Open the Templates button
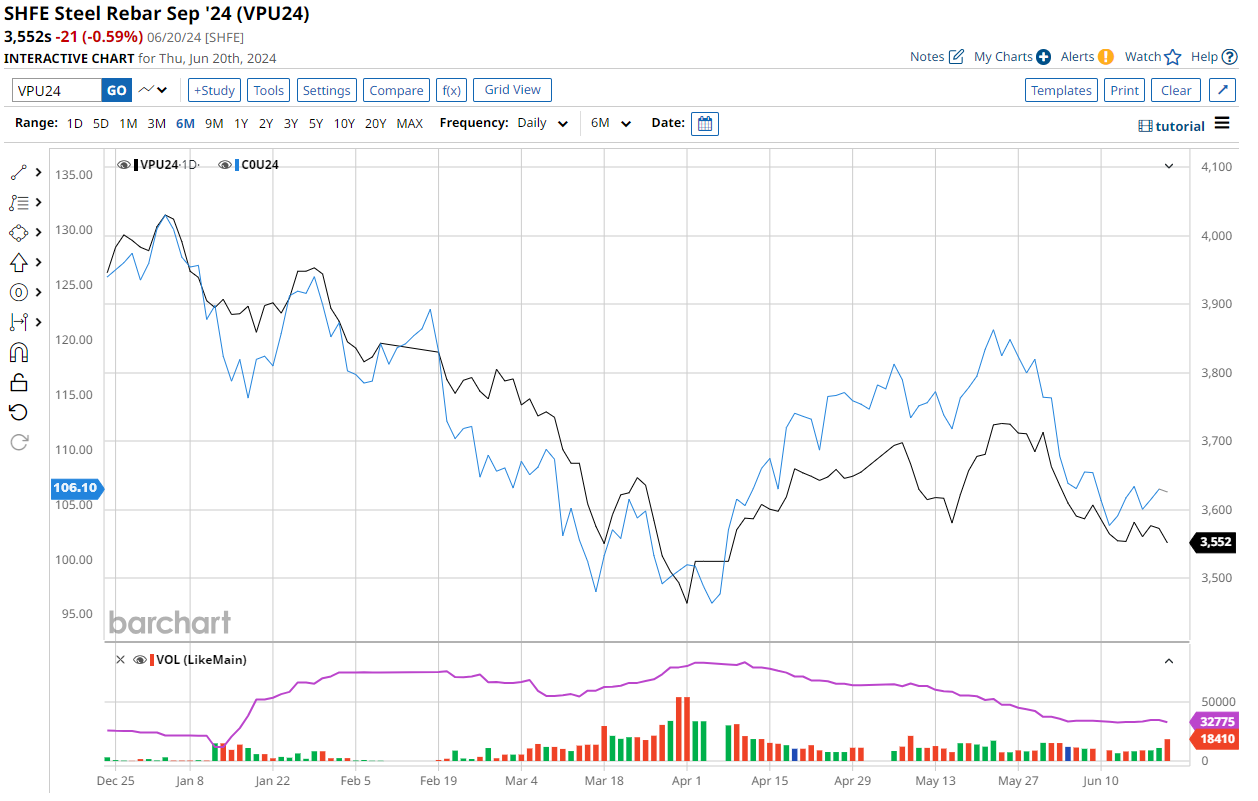 click(x=1061, y=90)
